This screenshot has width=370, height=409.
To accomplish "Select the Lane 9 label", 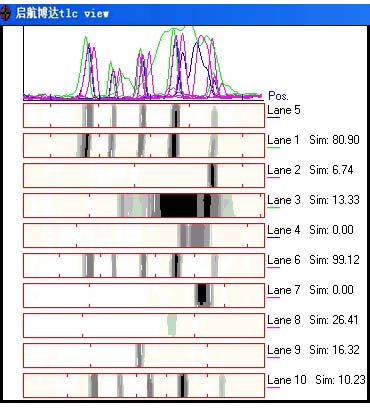I will coord(284,350).
